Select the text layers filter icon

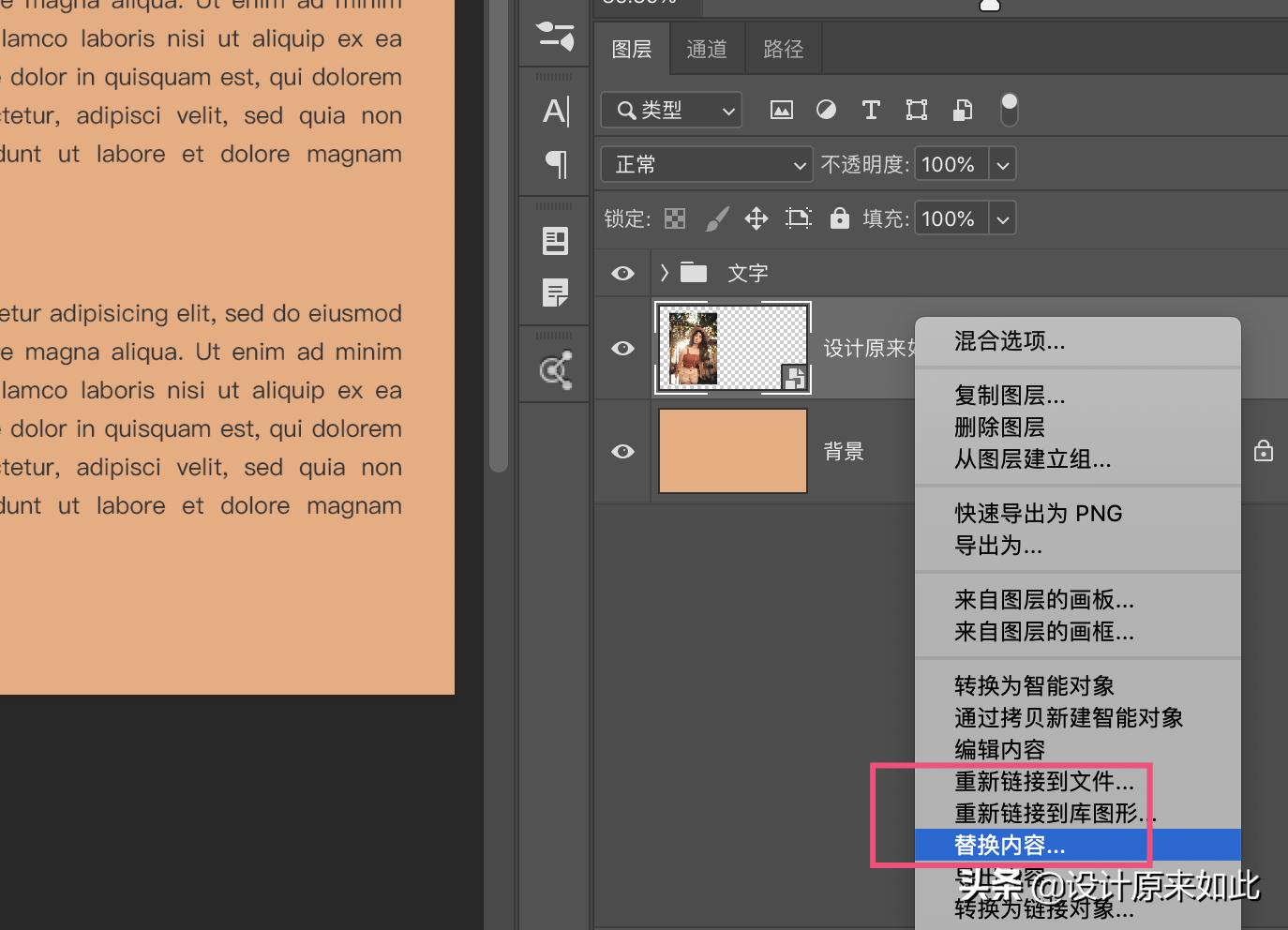click(871, 110)
